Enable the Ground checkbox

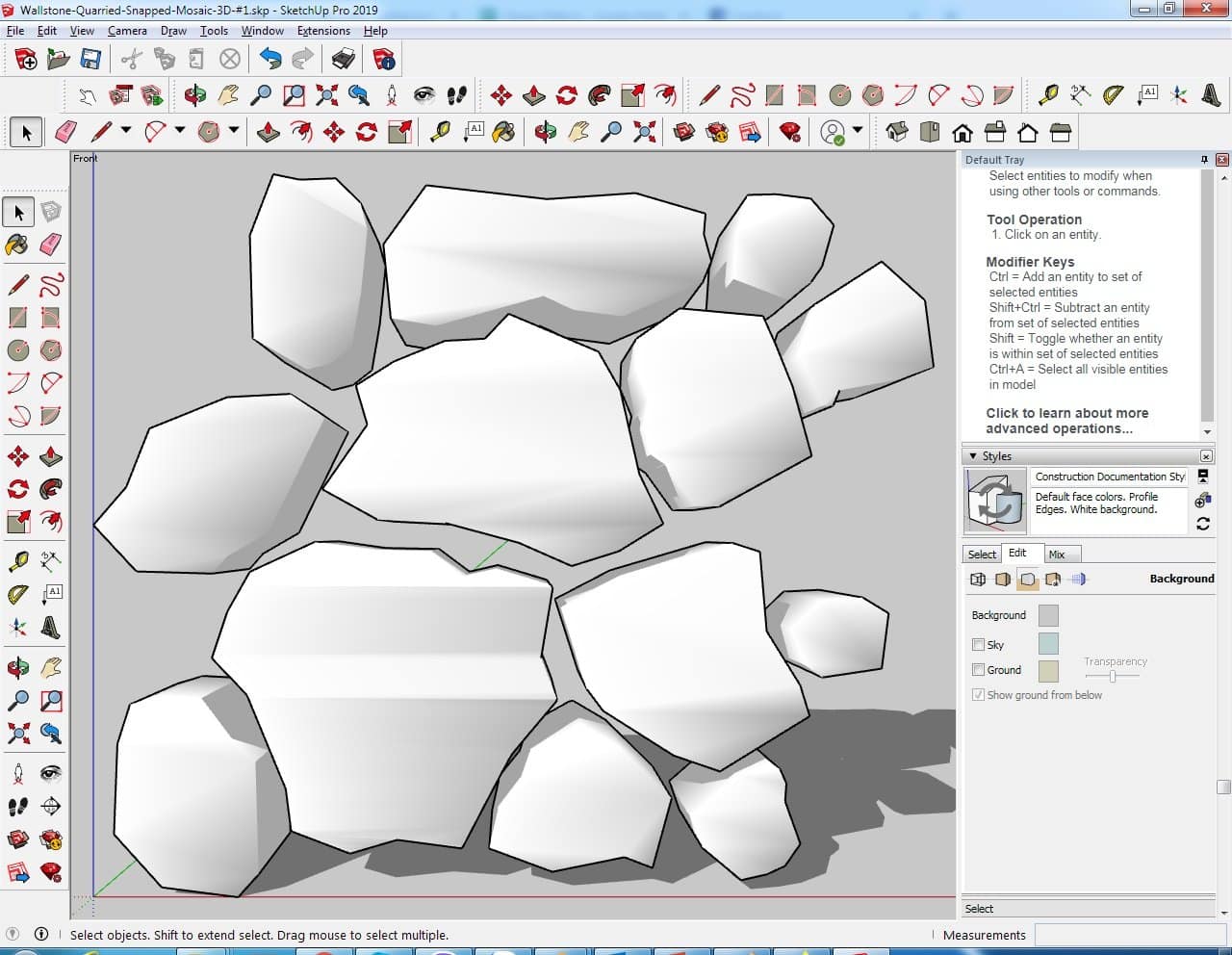pos(978,670)
